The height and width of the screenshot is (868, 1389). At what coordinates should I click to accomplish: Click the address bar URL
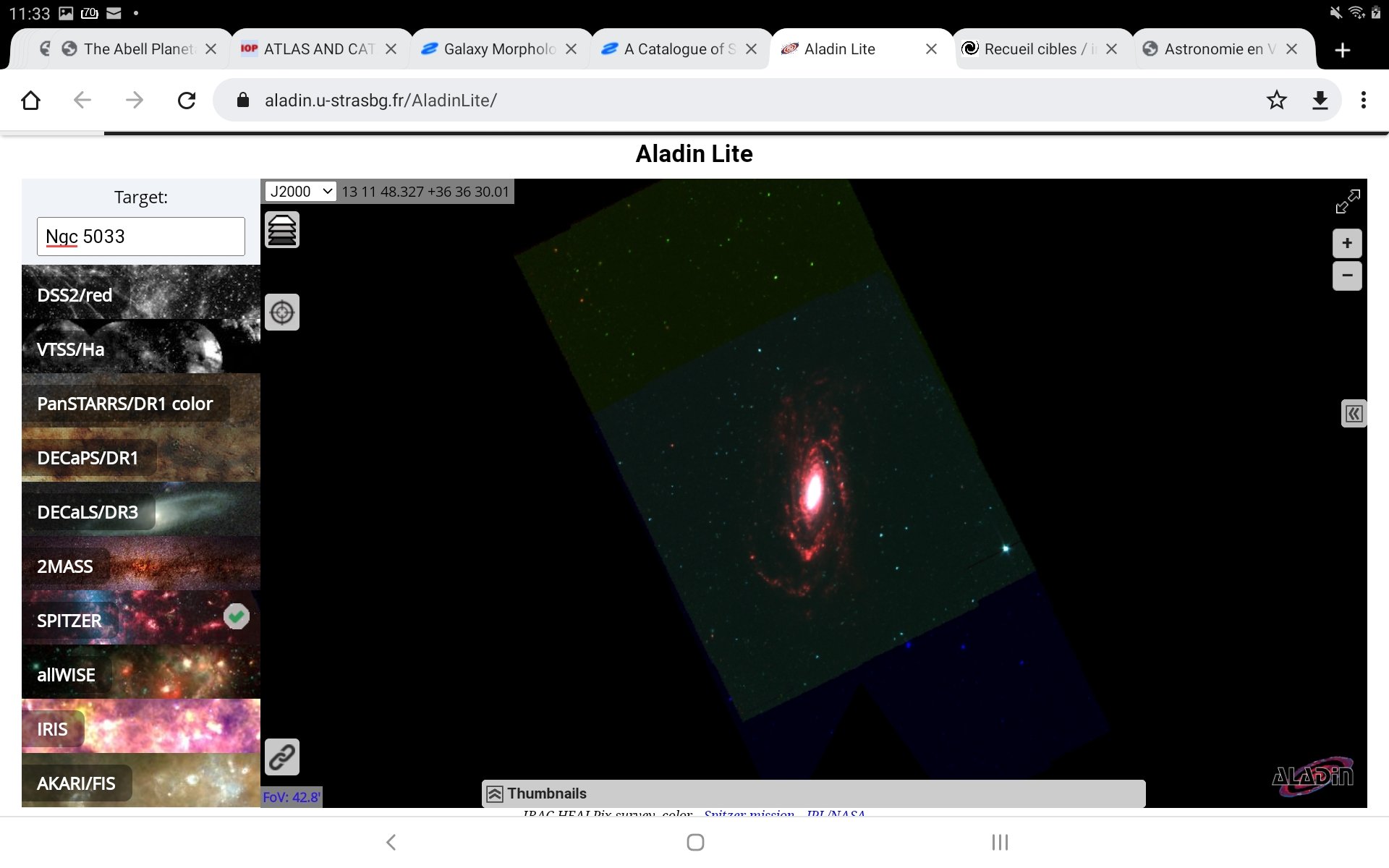click(x=381, y=101)
